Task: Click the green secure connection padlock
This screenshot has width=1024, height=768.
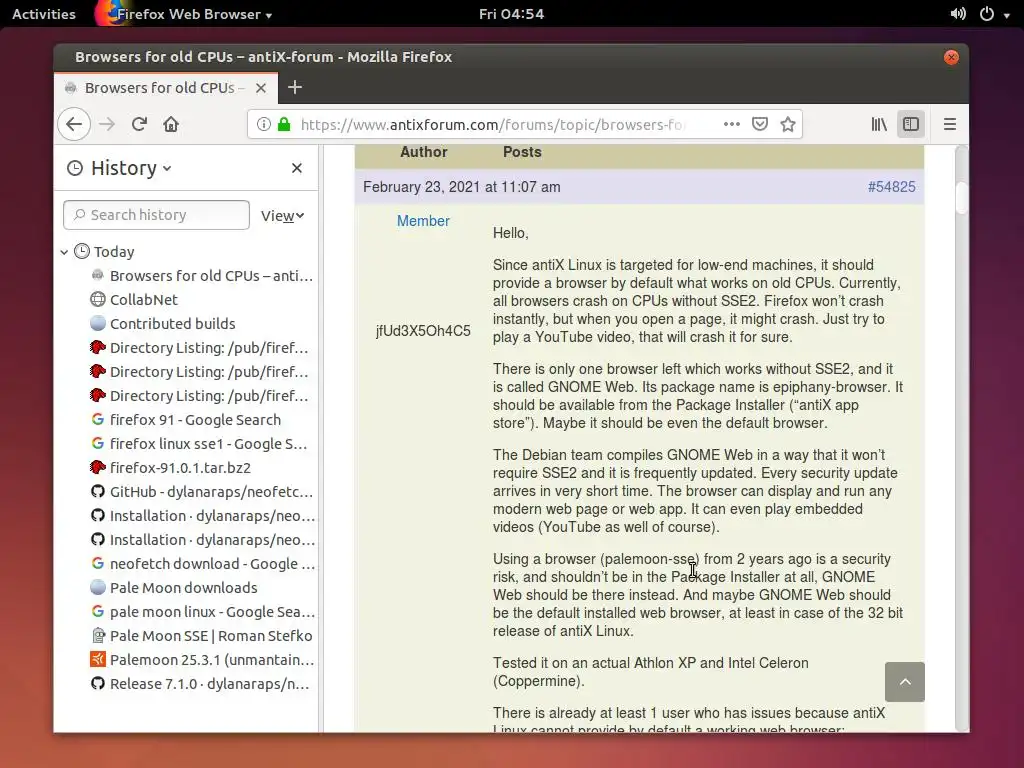Action: (x=284, y=124)
